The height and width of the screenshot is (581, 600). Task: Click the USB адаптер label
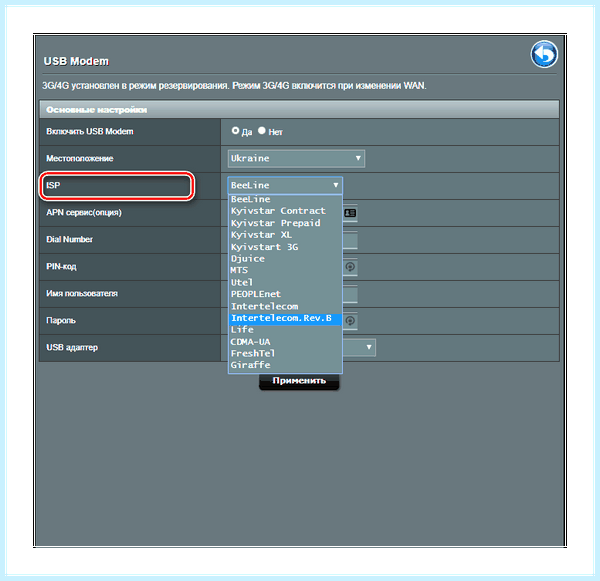tap(72, 348)
